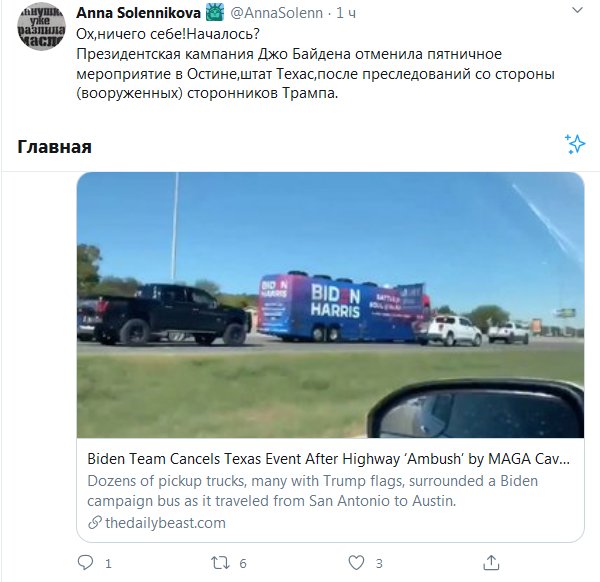Click the reply count number 1
The width and height of the screenshot is (600, 582).
[108, 564]
